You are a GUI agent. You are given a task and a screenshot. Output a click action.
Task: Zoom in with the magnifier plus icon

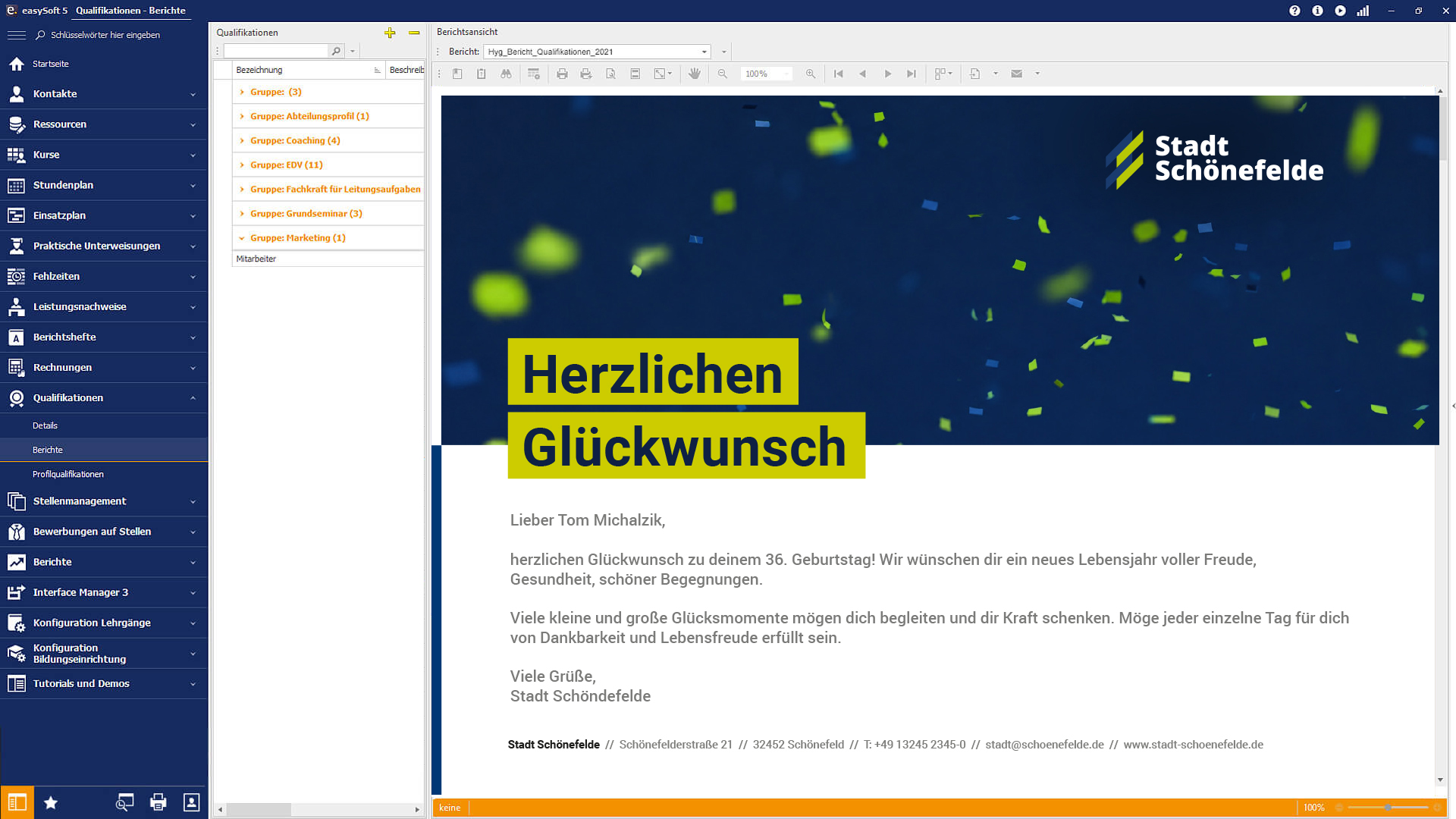coord(811,74)
